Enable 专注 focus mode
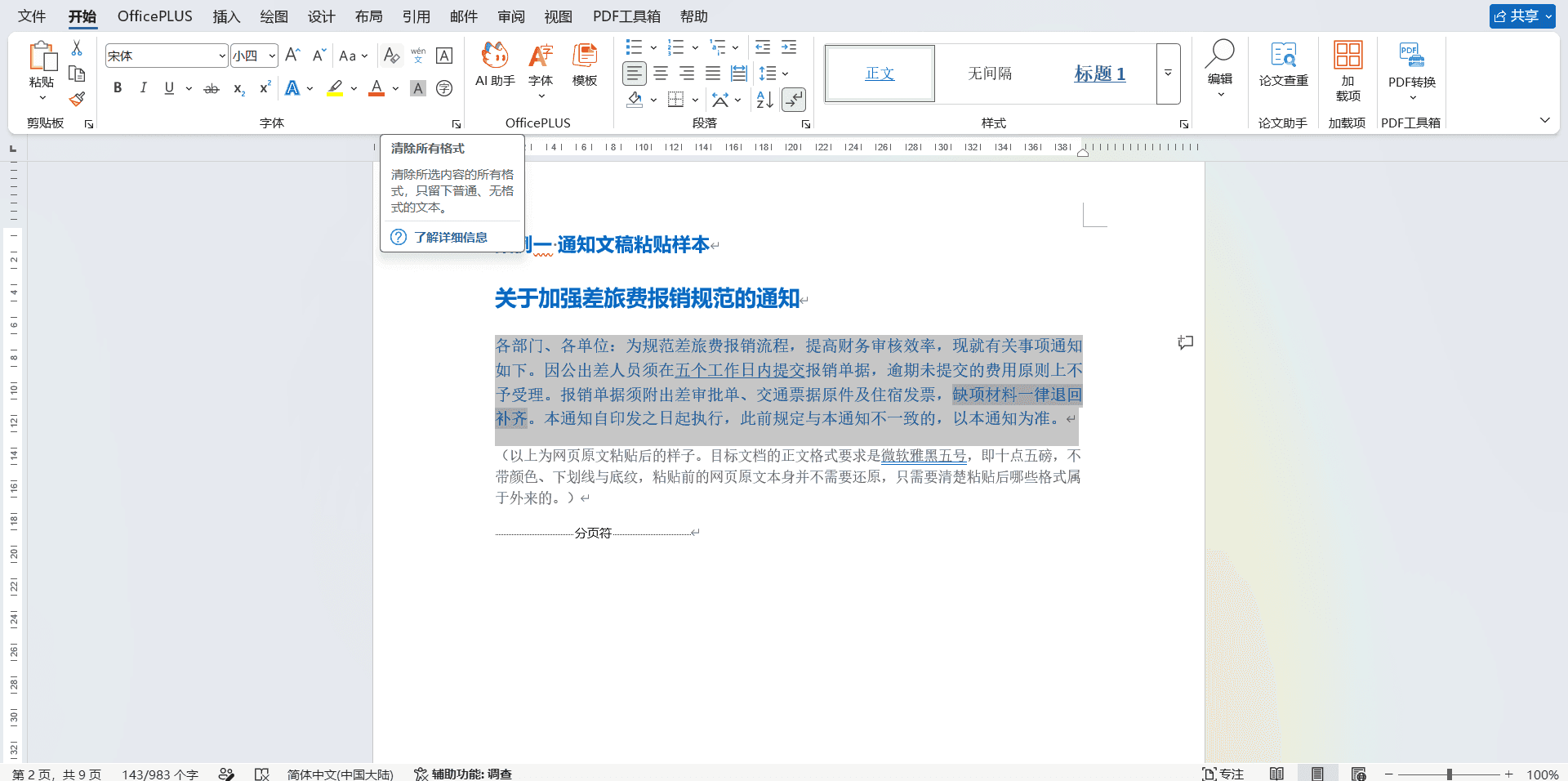 point(1223,774)
